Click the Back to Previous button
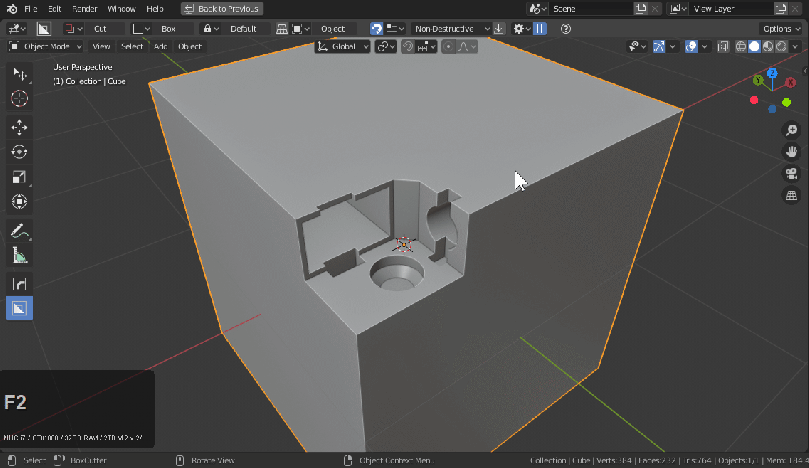 tap(221, 8)
